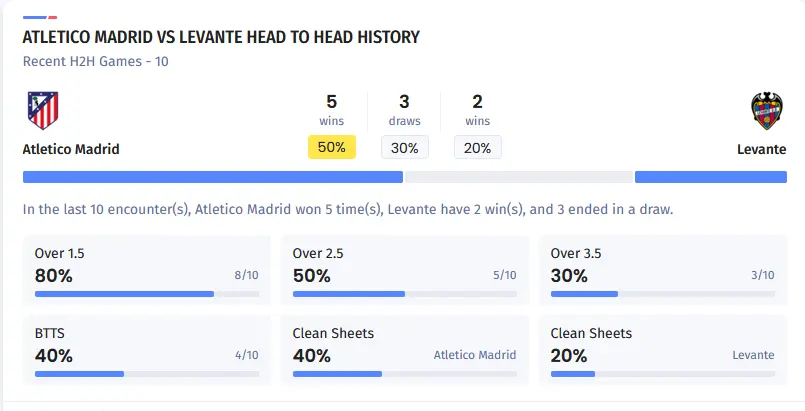Click the Head to Head History heading
The width and height of the screenshot is (805, 411).
220,37
